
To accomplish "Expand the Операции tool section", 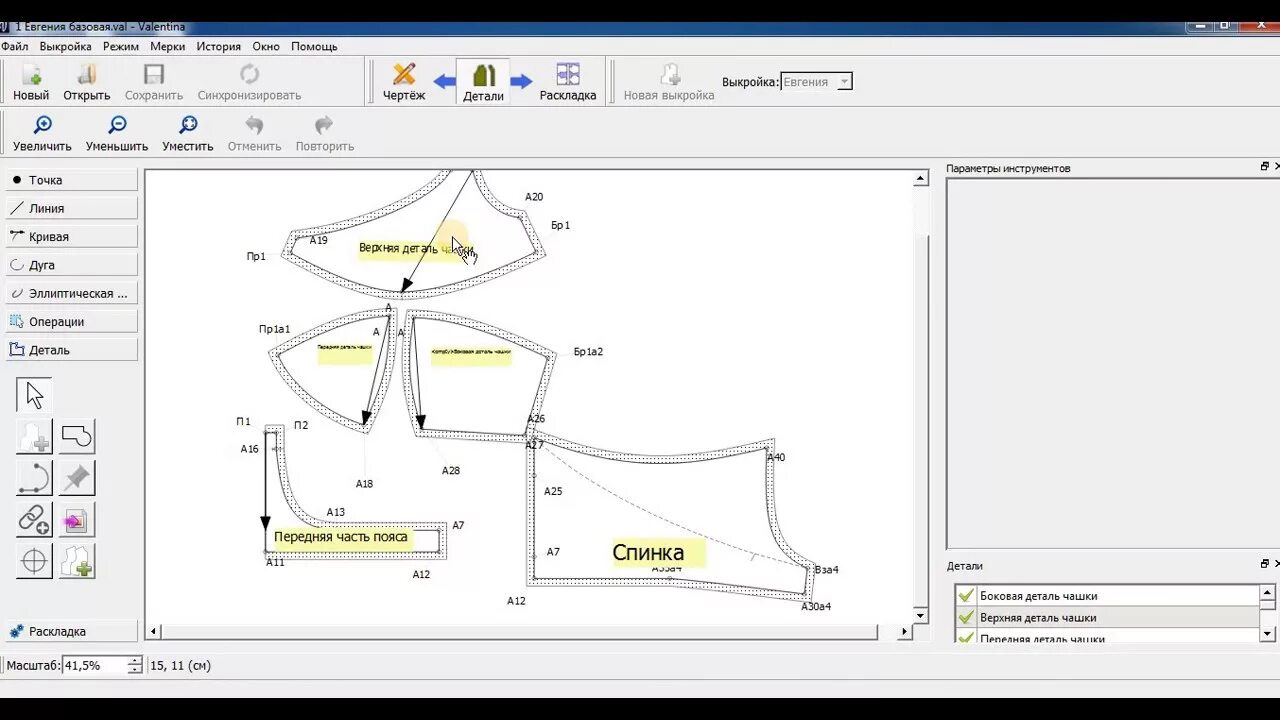I will 70,322.
